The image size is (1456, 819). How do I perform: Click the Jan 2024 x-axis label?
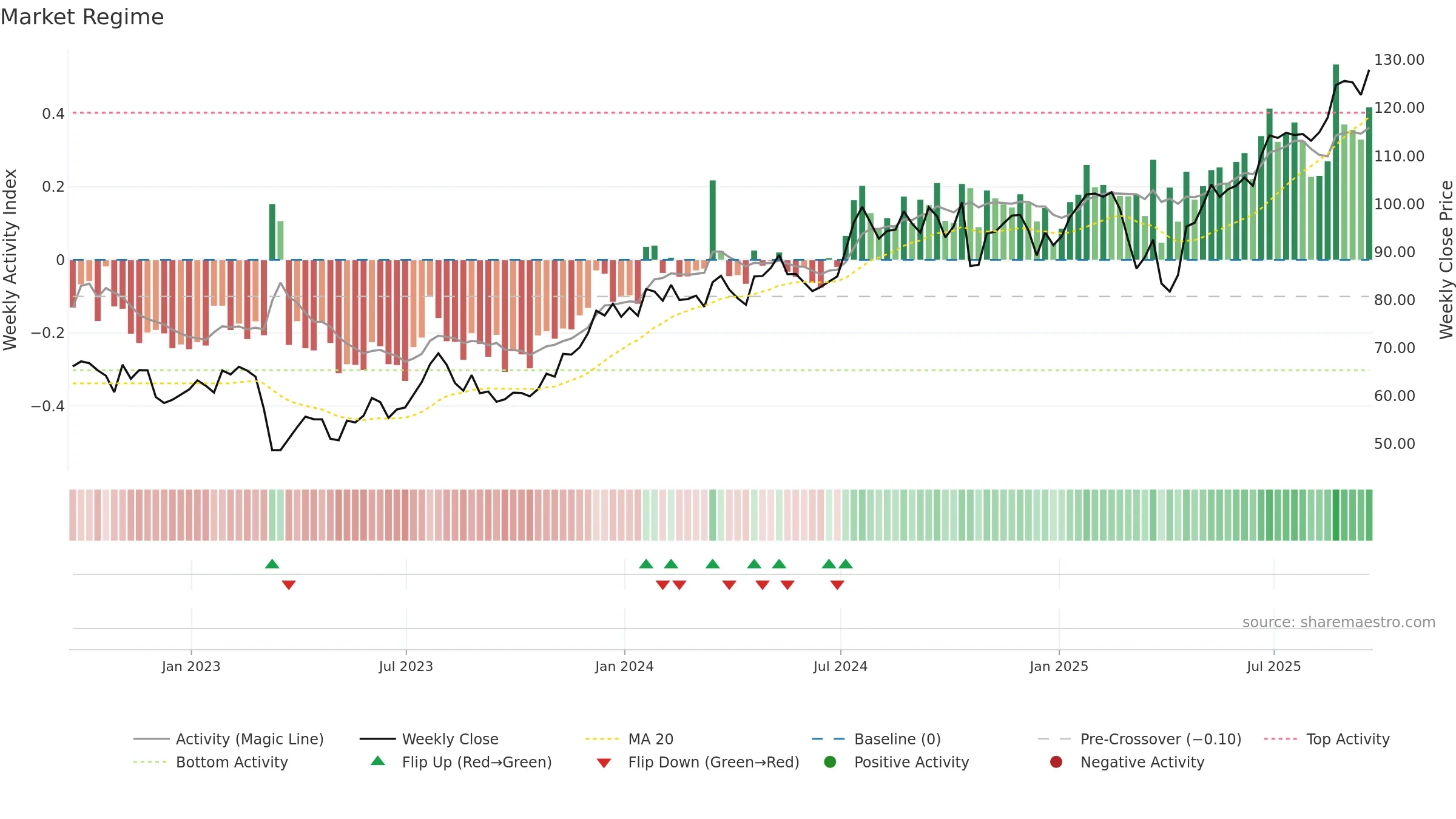[x=624, y=666]
